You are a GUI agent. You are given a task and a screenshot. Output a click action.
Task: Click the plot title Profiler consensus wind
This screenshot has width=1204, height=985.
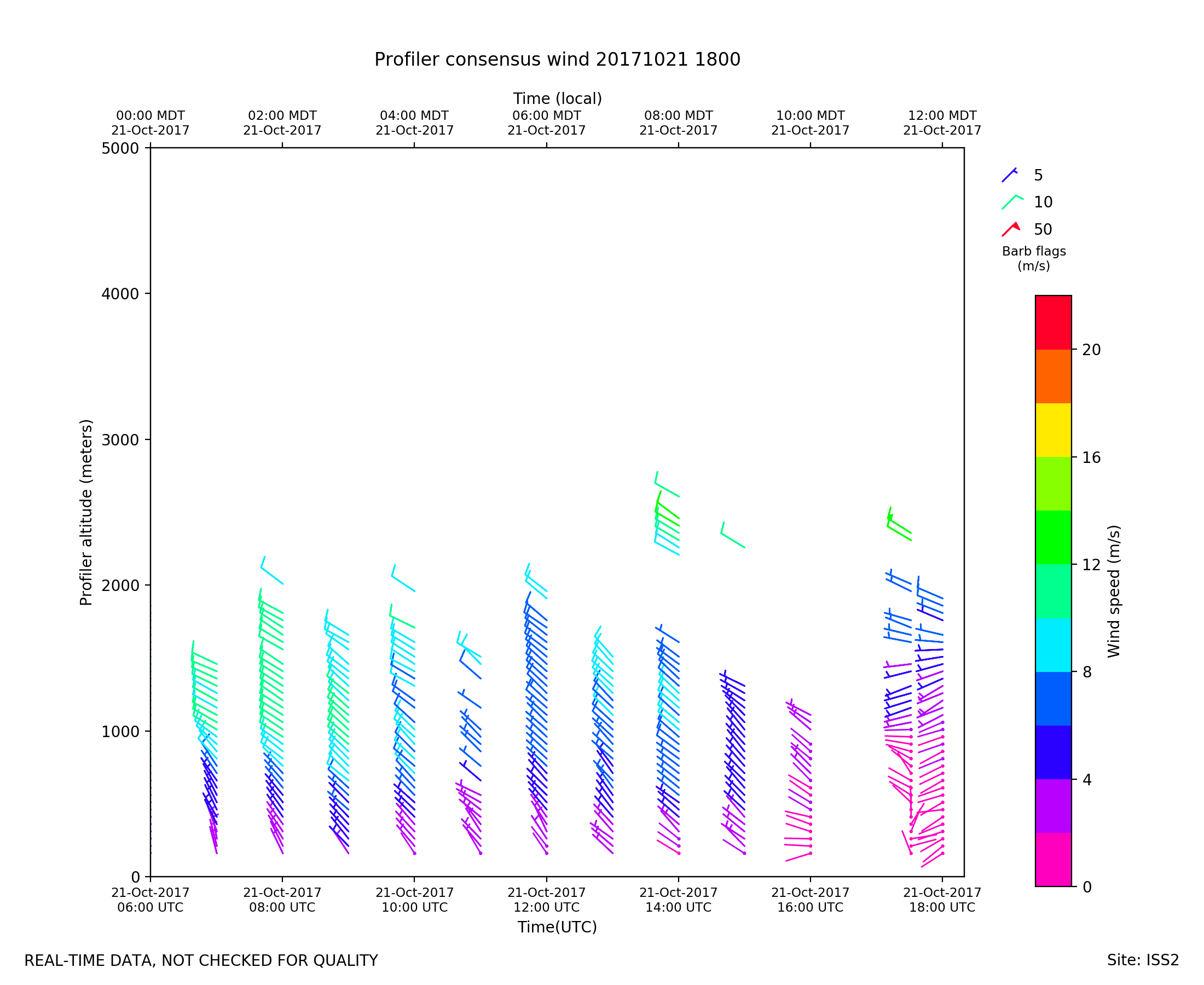click(x=557, y=60)
